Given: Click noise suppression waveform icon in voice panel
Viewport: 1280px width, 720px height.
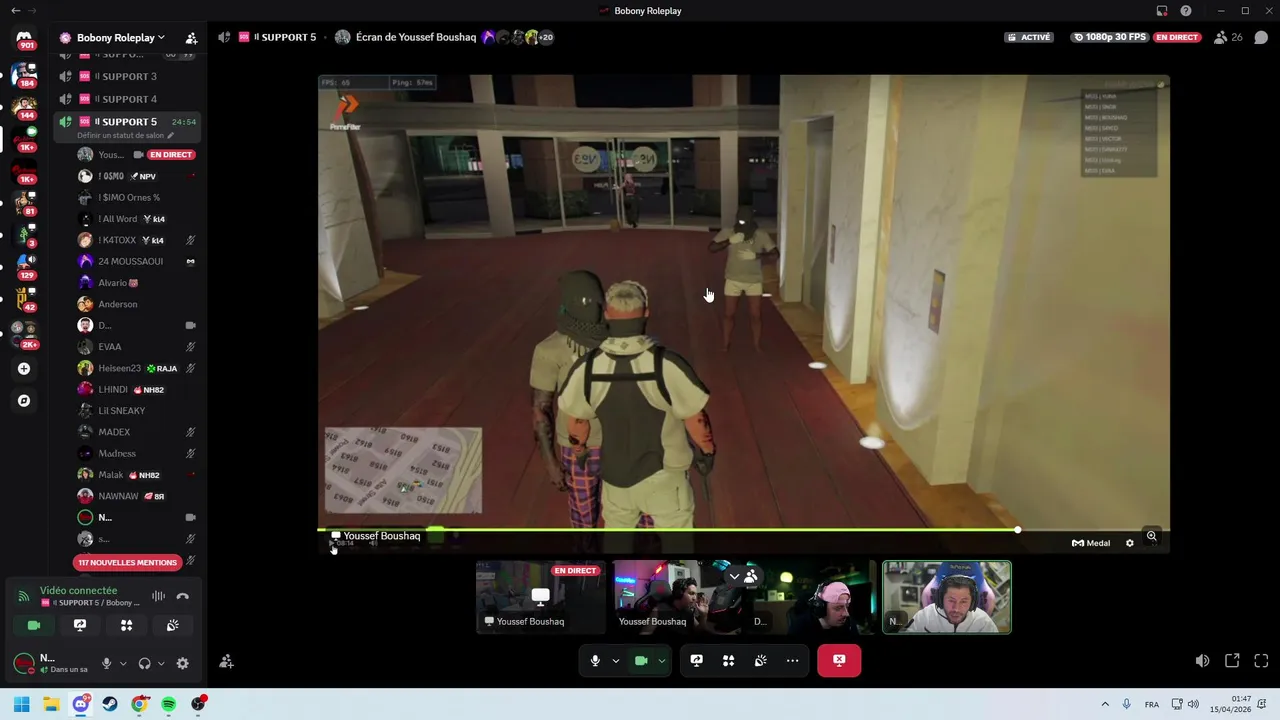Looking at the screenshot, I should (x=158, y=596).
